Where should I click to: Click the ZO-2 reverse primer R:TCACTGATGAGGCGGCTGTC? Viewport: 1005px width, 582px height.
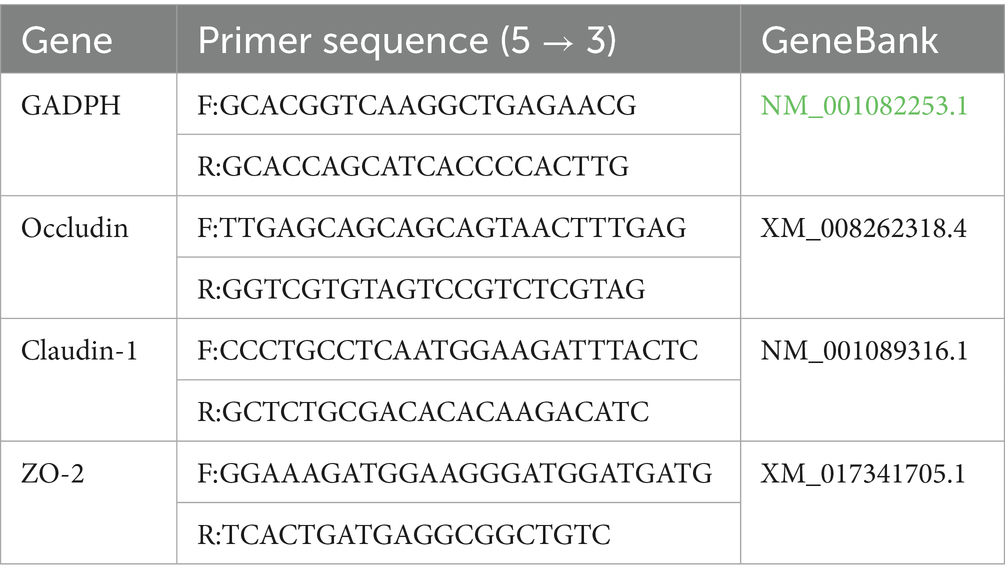tap(404, 534)
